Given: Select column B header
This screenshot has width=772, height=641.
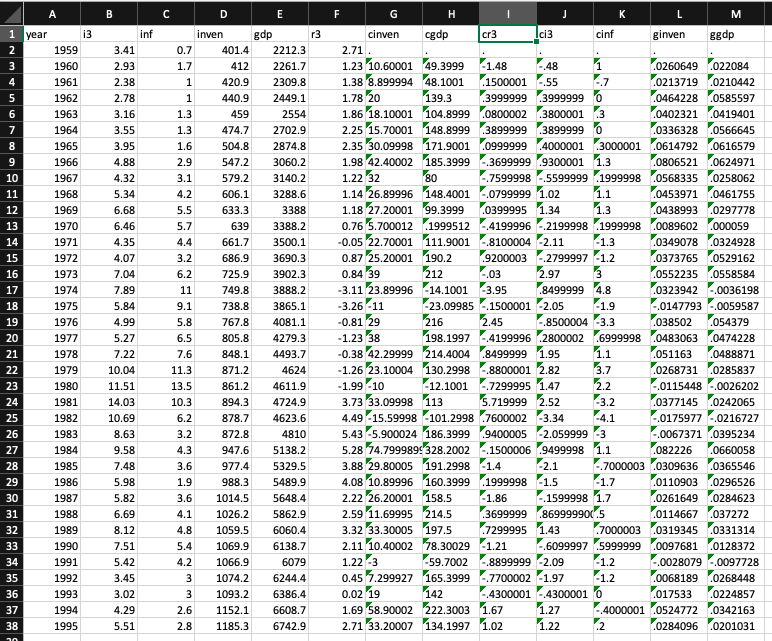Looking at the screenshot, I should (x=109, y=14).
